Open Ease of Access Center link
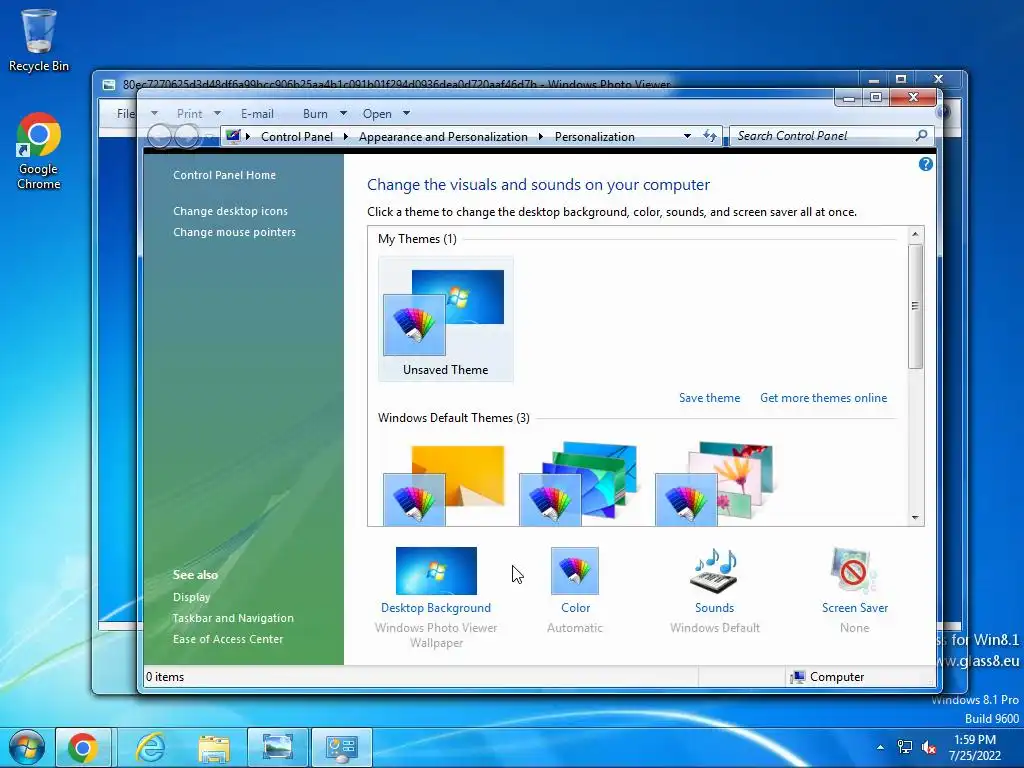The height and width of the screenshot is (768, 1024). pos(228,639)
